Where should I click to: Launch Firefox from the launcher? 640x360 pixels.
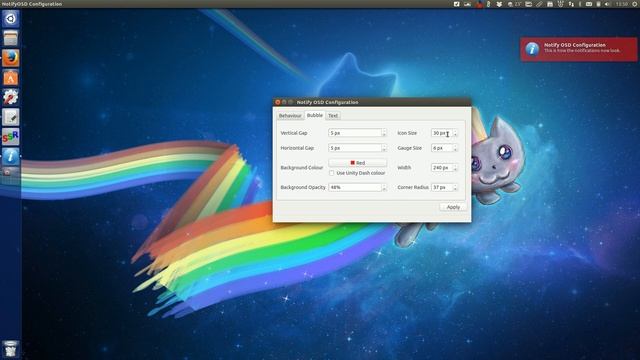pyautogui.click(x=11, y=58)
